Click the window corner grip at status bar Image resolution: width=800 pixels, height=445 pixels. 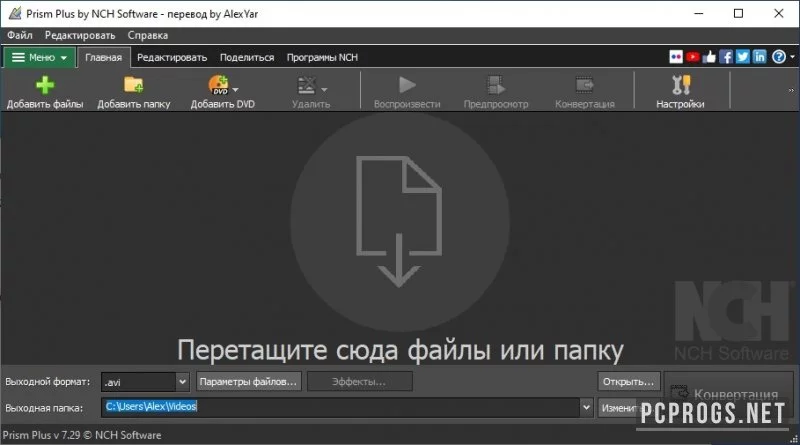[794, 439]
